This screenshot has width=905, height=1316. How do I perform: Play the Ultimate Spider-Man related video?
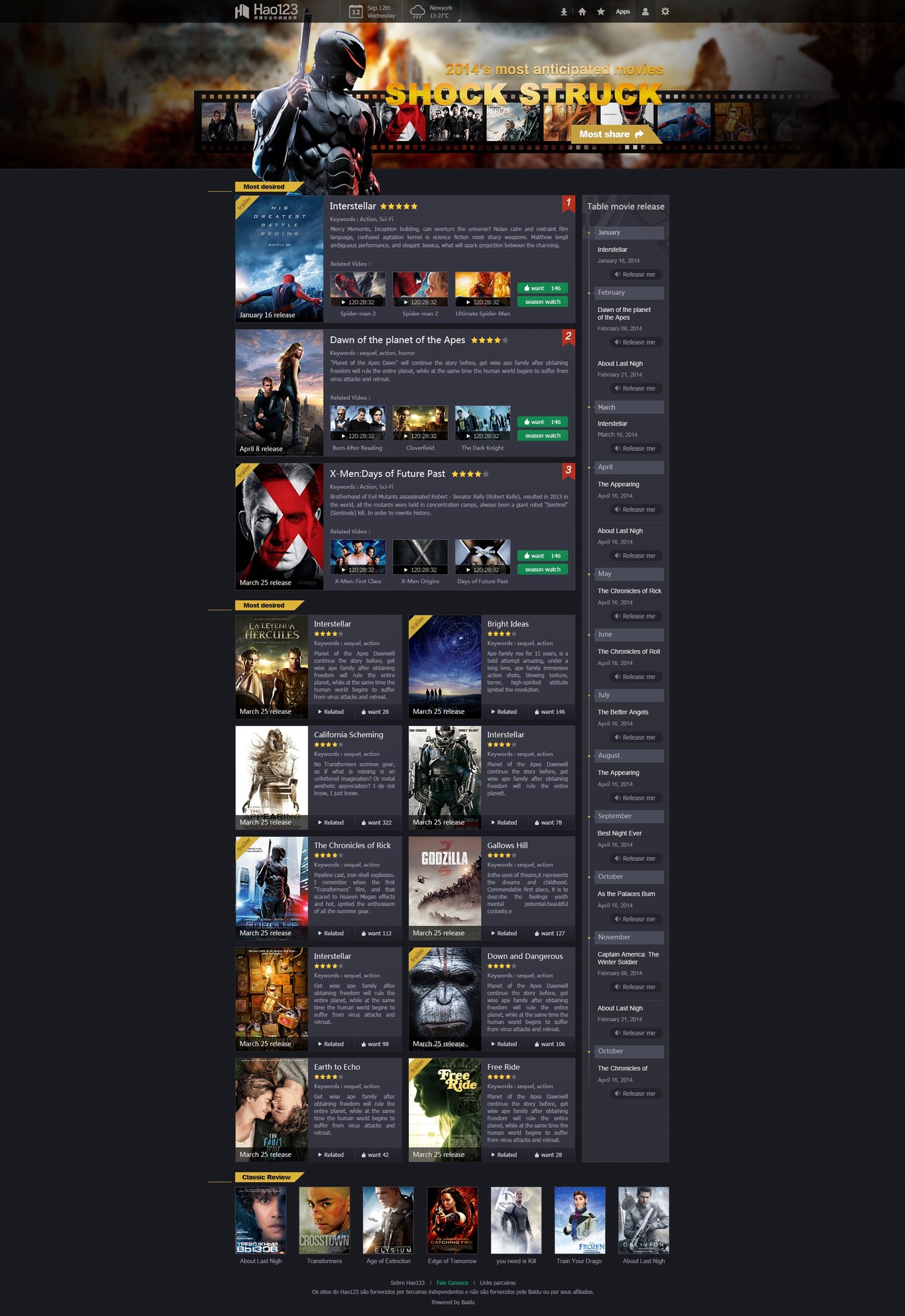click(482, 289)
